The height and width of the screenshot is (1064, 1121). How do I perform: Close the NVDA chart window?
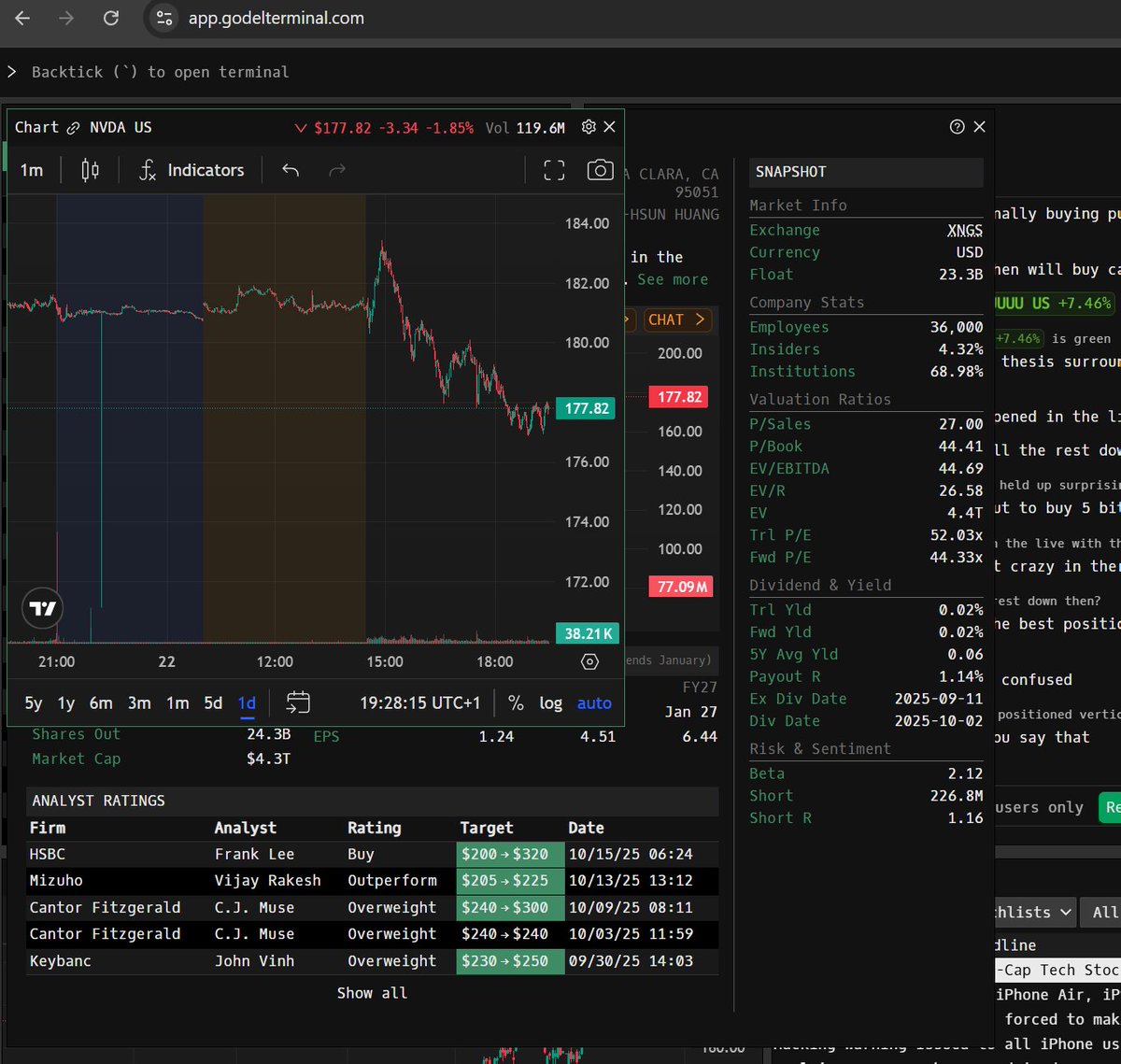point(609,127)
